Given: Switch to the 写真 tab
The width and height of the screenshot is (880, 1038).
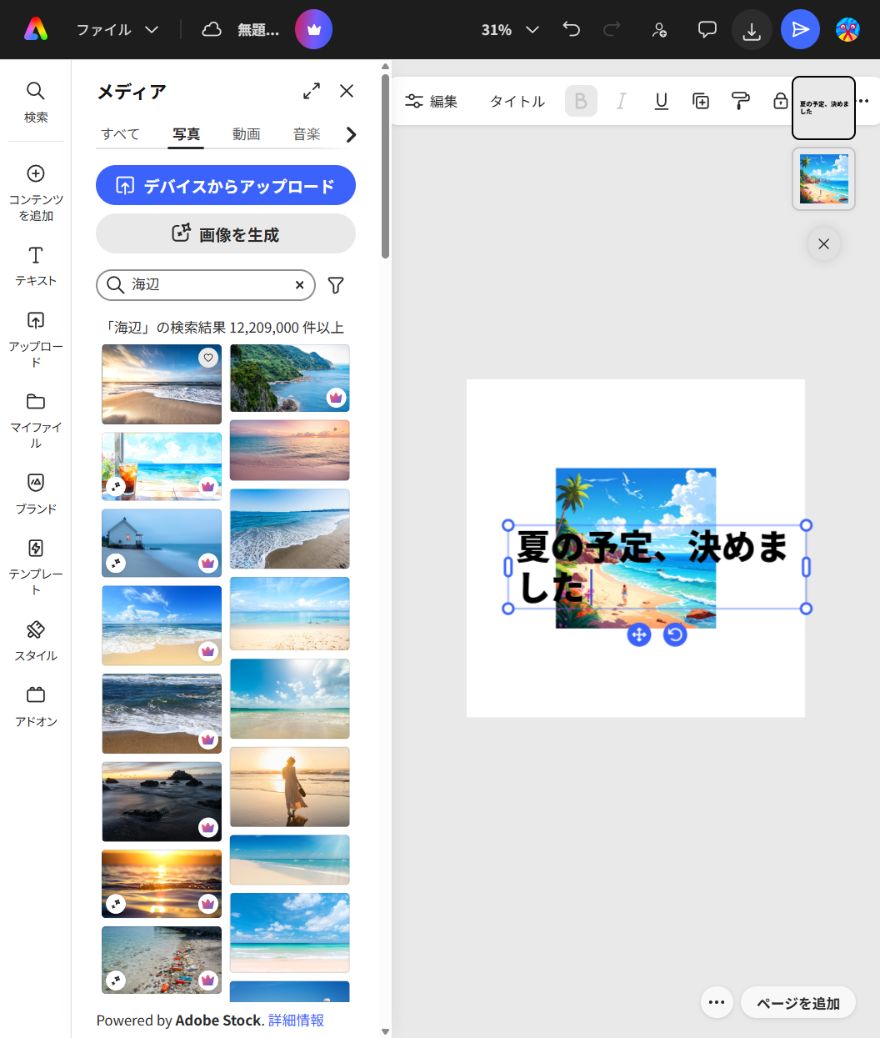Looking at the screenshot, I should 185,134.
